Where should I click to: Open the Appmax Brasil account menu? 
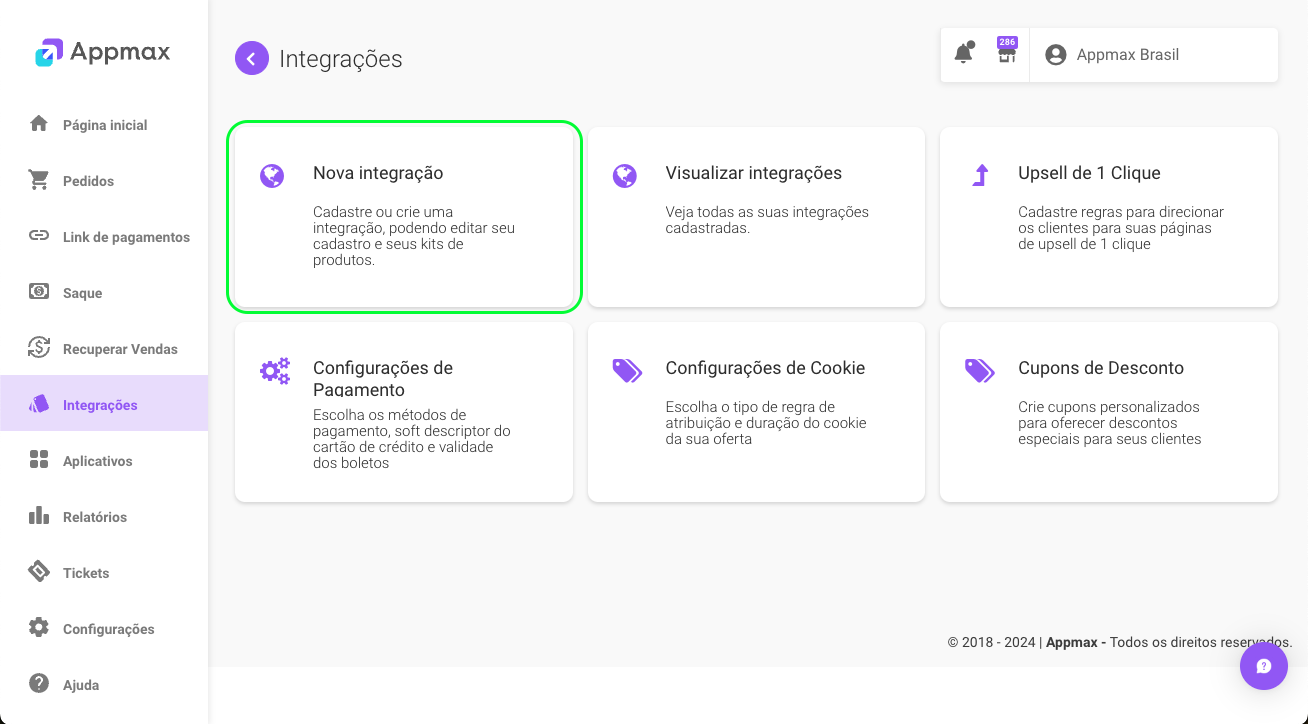pos(1113,55)
